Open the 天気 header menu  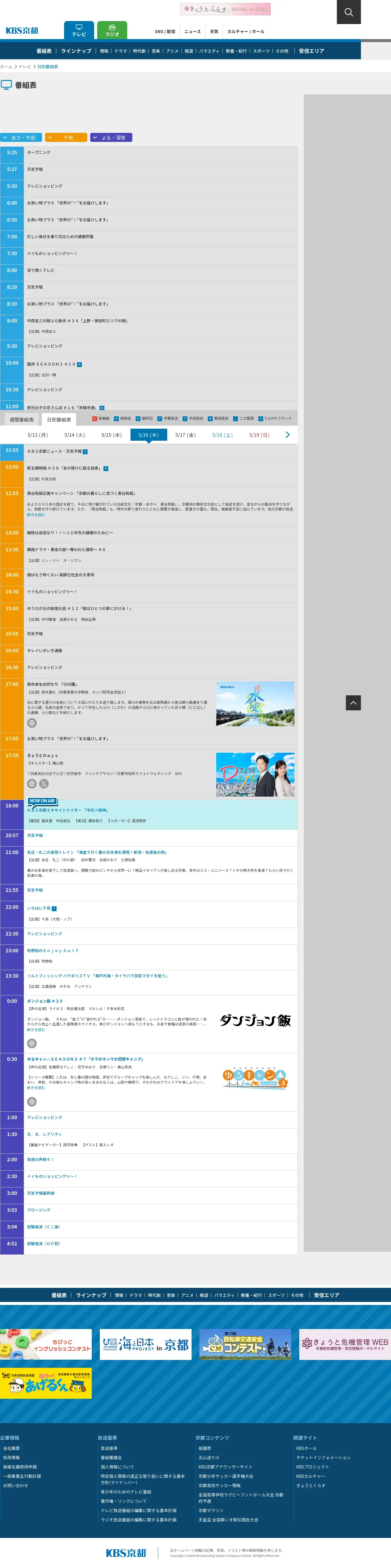pyautogui.click(x=214, y=32)
